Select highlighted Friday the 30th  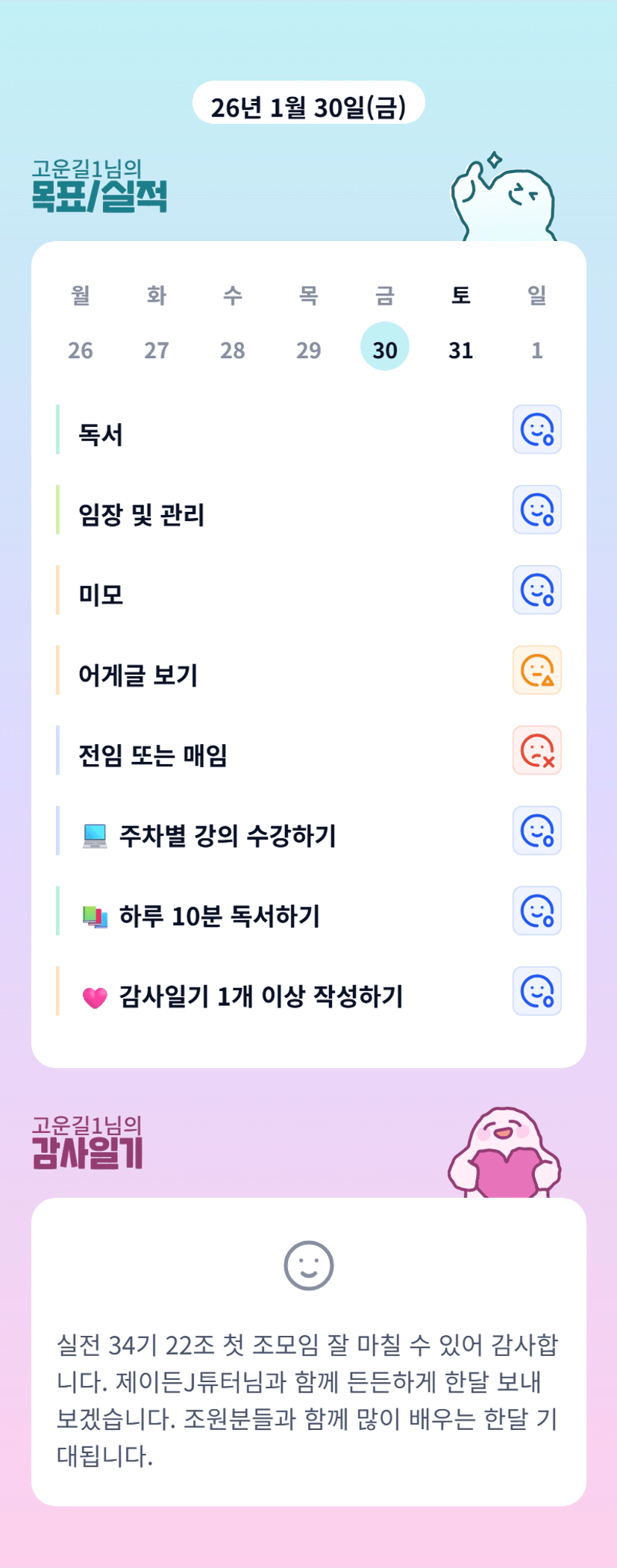point(385,348)
